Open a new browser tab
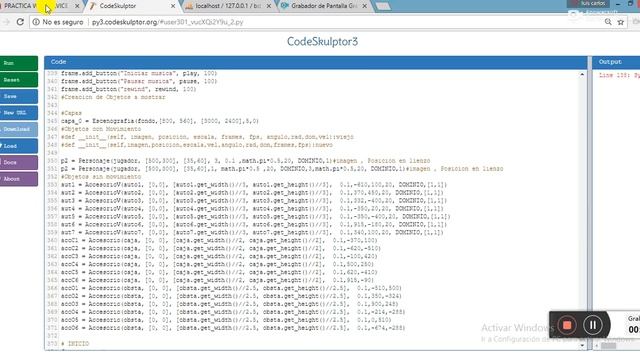Viewport: 640px width, 360px height. pos(383,6)
